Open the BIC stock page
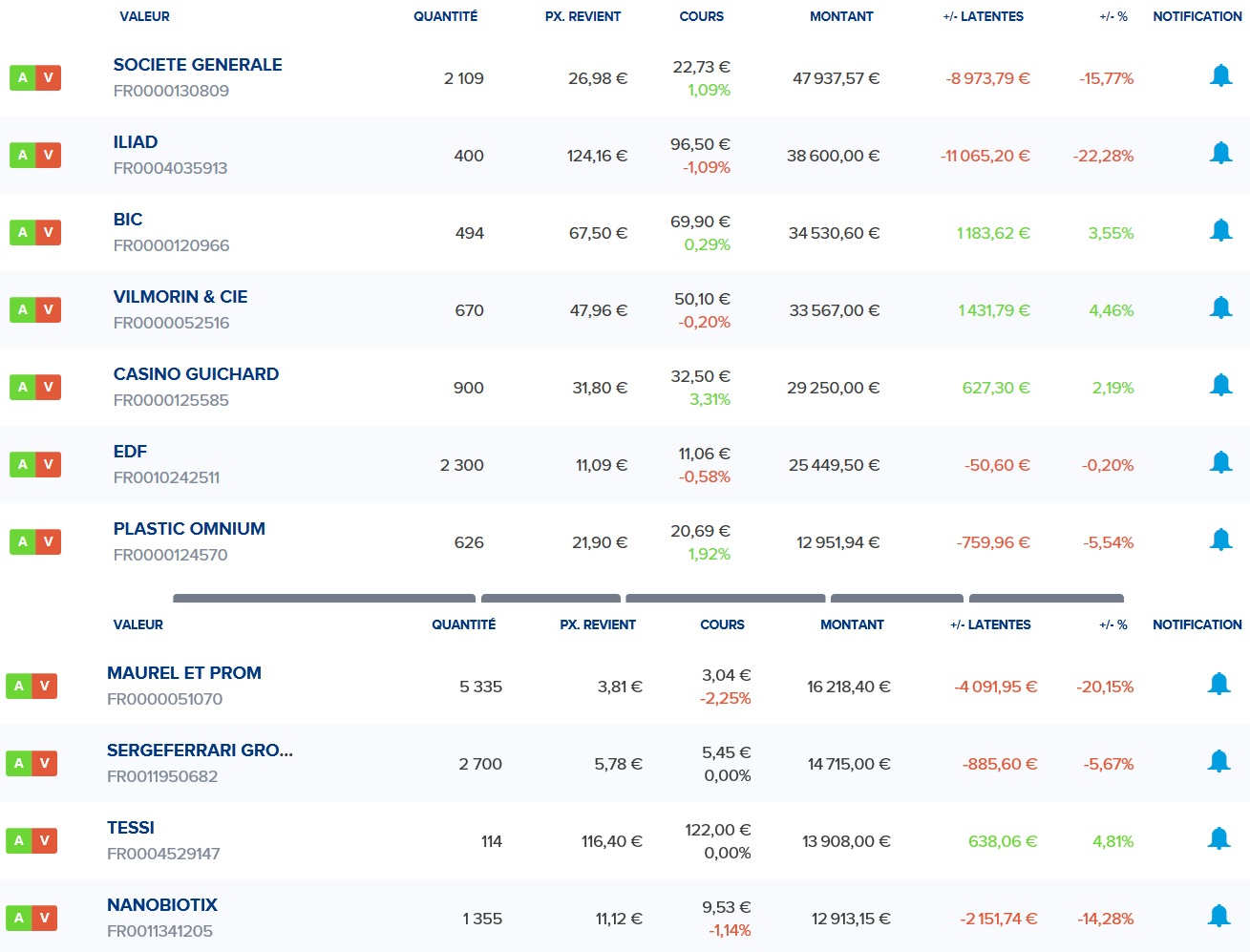Viewport: 1250px width, 952px height. coord(128,220)
